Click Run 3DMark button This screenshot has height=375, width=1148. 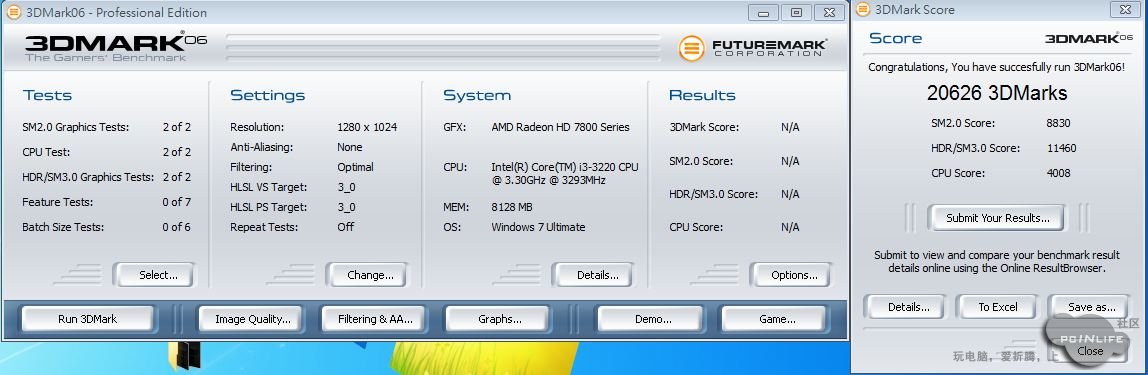[88, 319]
